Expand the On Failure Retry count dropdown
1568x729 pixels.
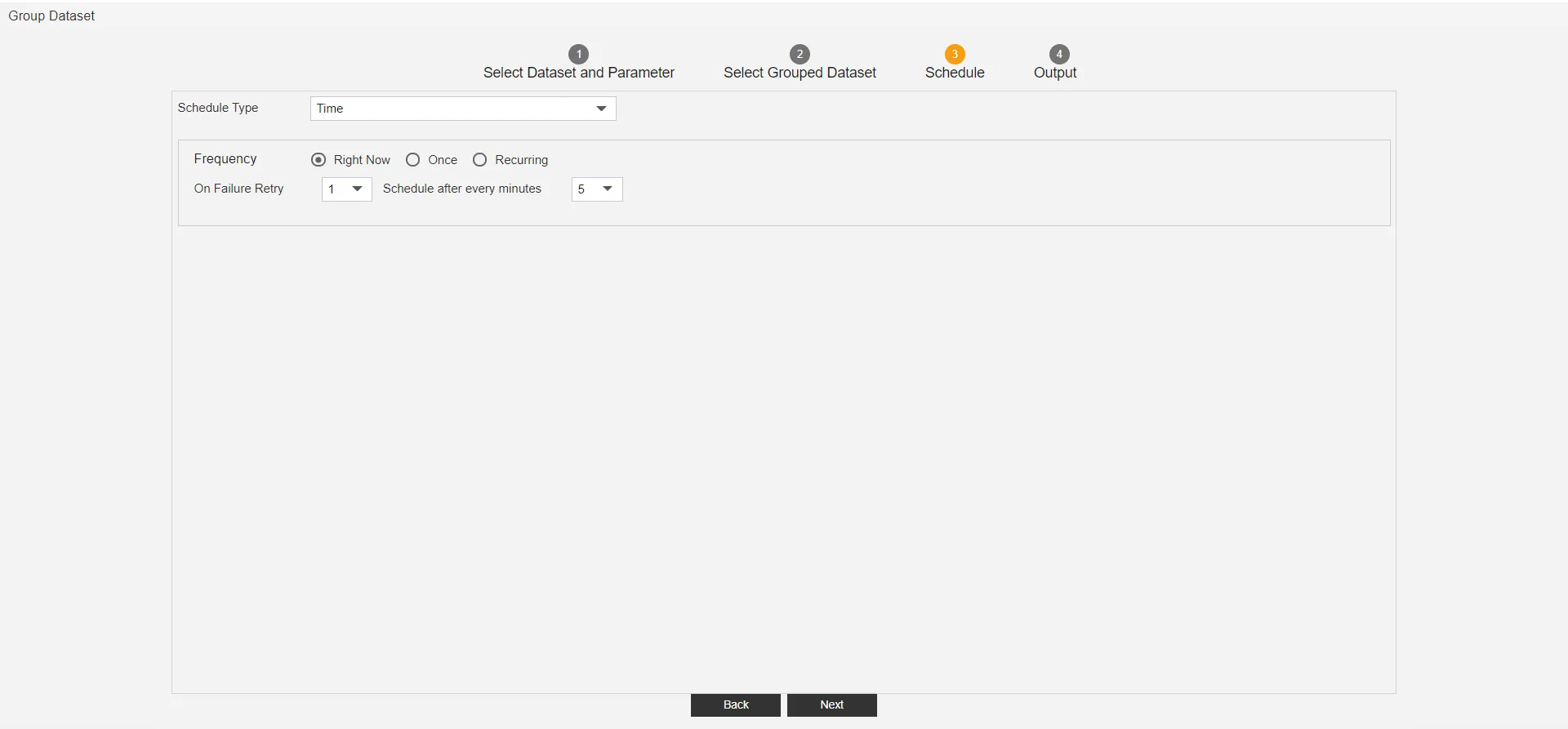[347, 189]
